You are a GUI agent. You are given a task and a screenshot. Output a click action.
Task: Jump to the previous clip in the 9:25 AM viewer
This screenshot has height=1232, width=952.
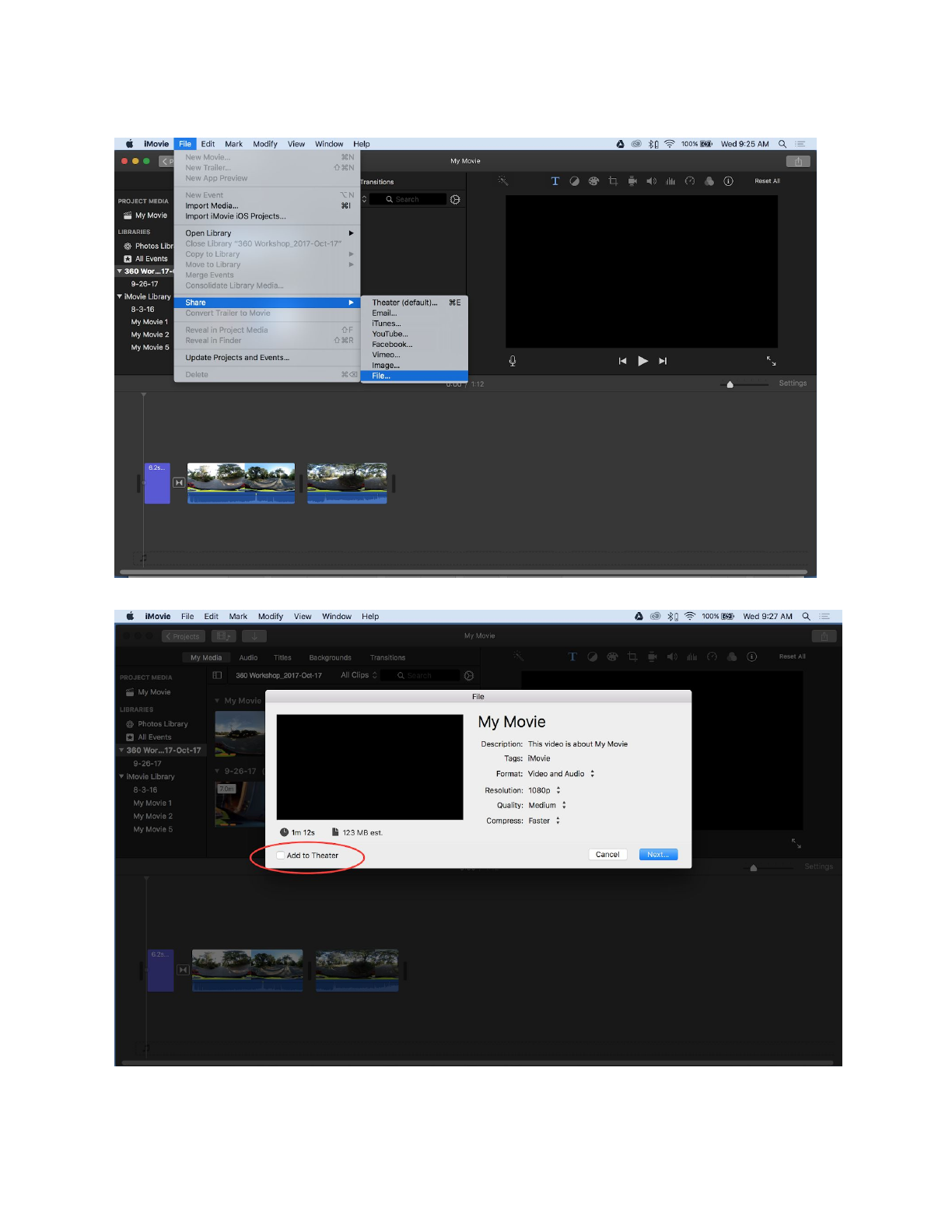coord(622,361)
